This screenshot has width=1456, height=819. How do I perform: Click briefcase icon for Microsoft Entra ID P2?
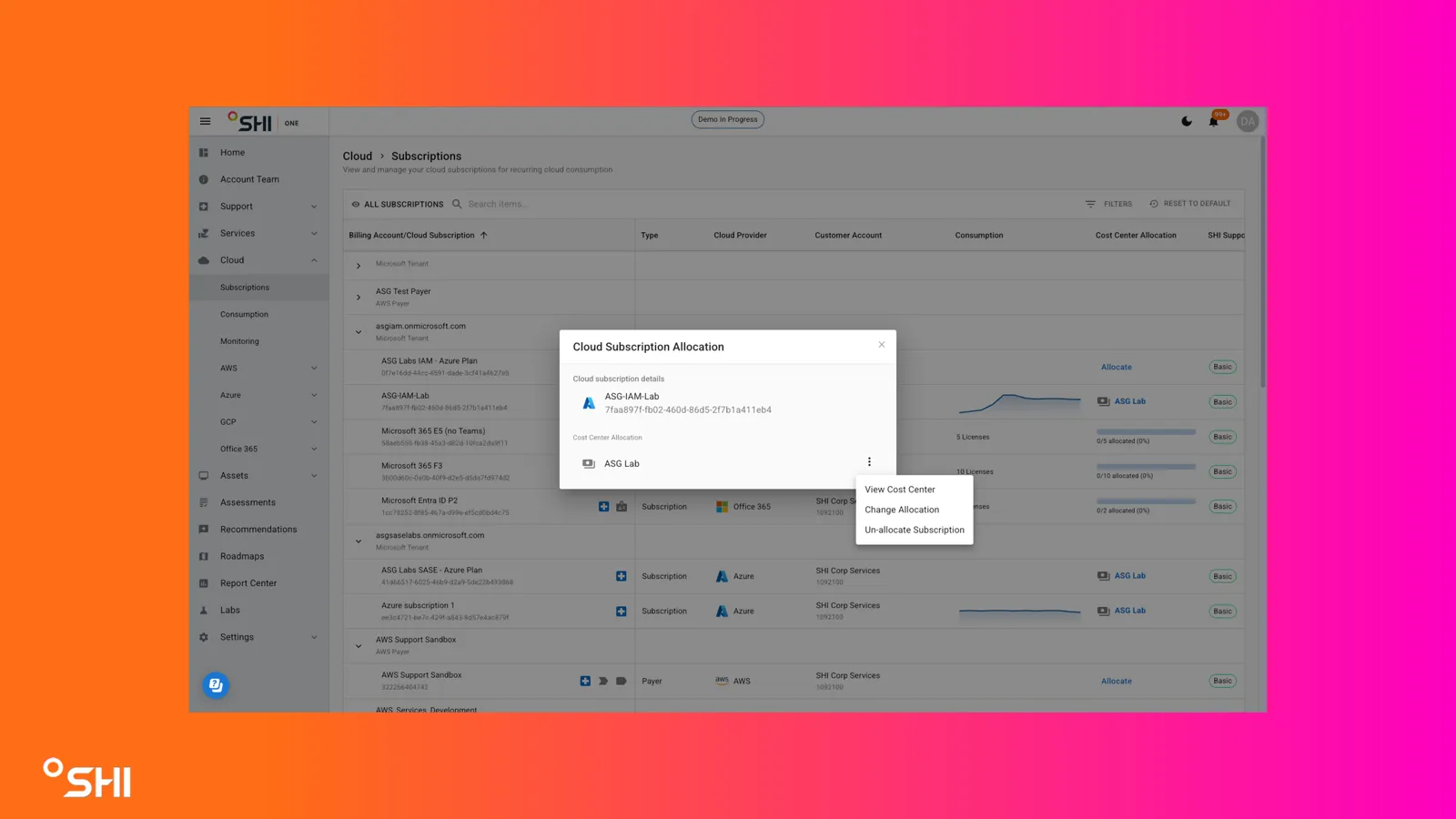tap(622, 506)
